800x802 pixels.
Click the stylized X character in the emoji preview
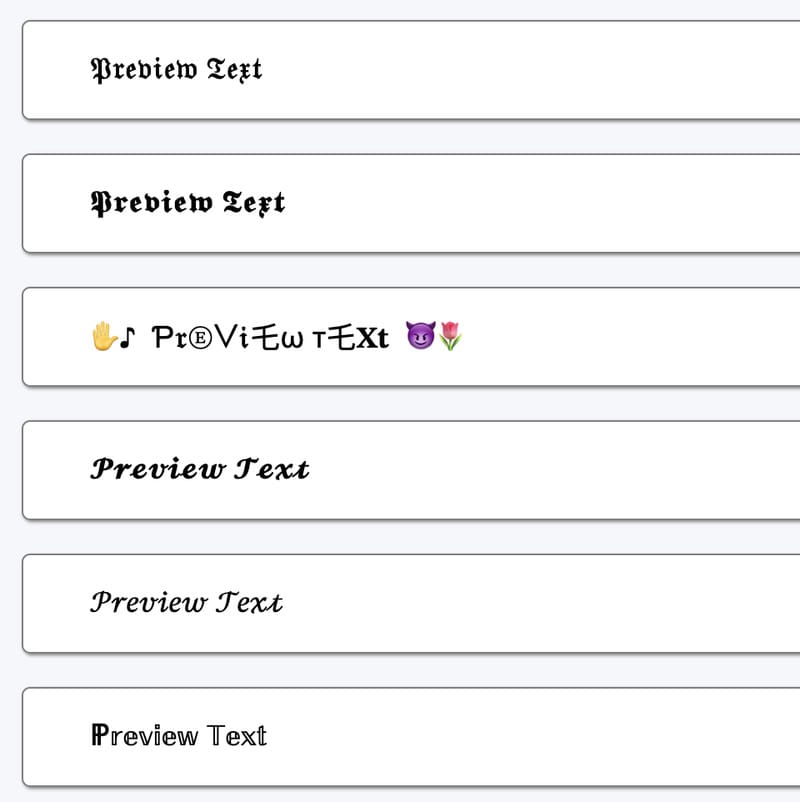click(366, 337)
